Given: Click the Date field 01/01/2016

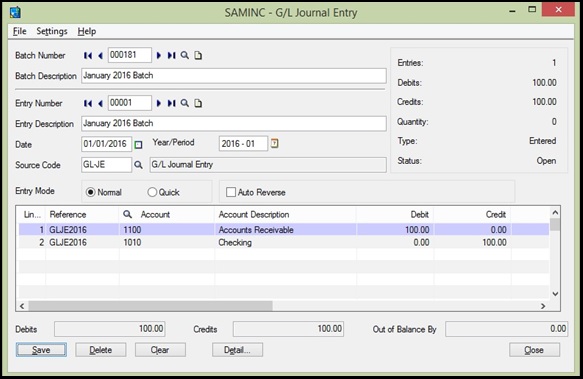Looking at the screenshot, I should (x=106, y=144).
